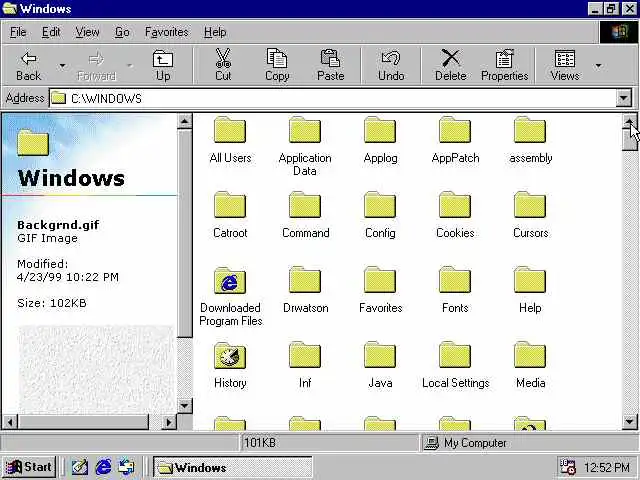Select the History folder
640x480 pixels.
point(230,365)
